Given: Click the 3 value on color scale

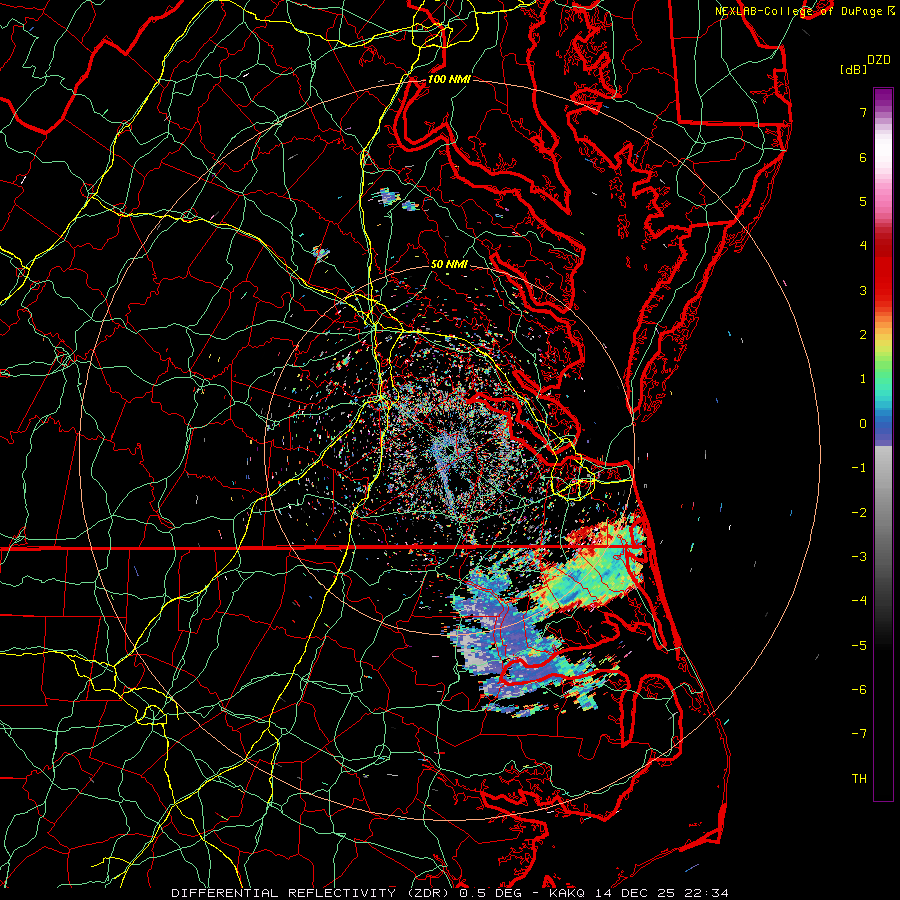Looking at the screenshot, I should point(863,290).
